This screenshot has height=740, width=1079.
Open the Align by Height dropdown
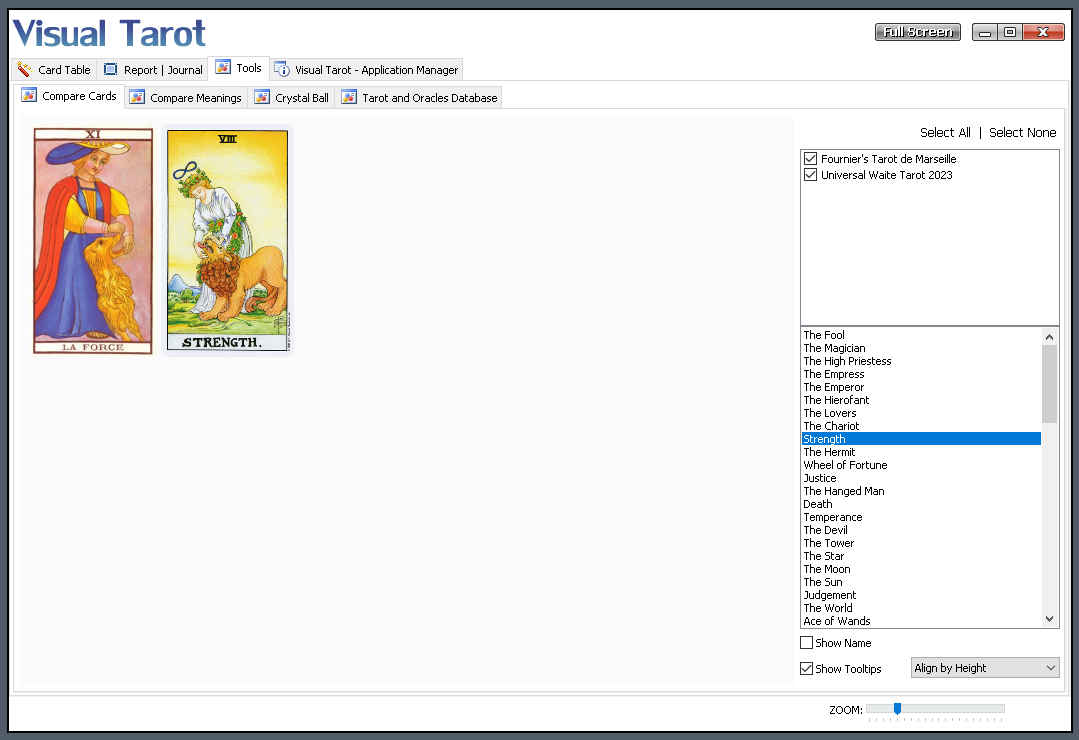(985, 668)
